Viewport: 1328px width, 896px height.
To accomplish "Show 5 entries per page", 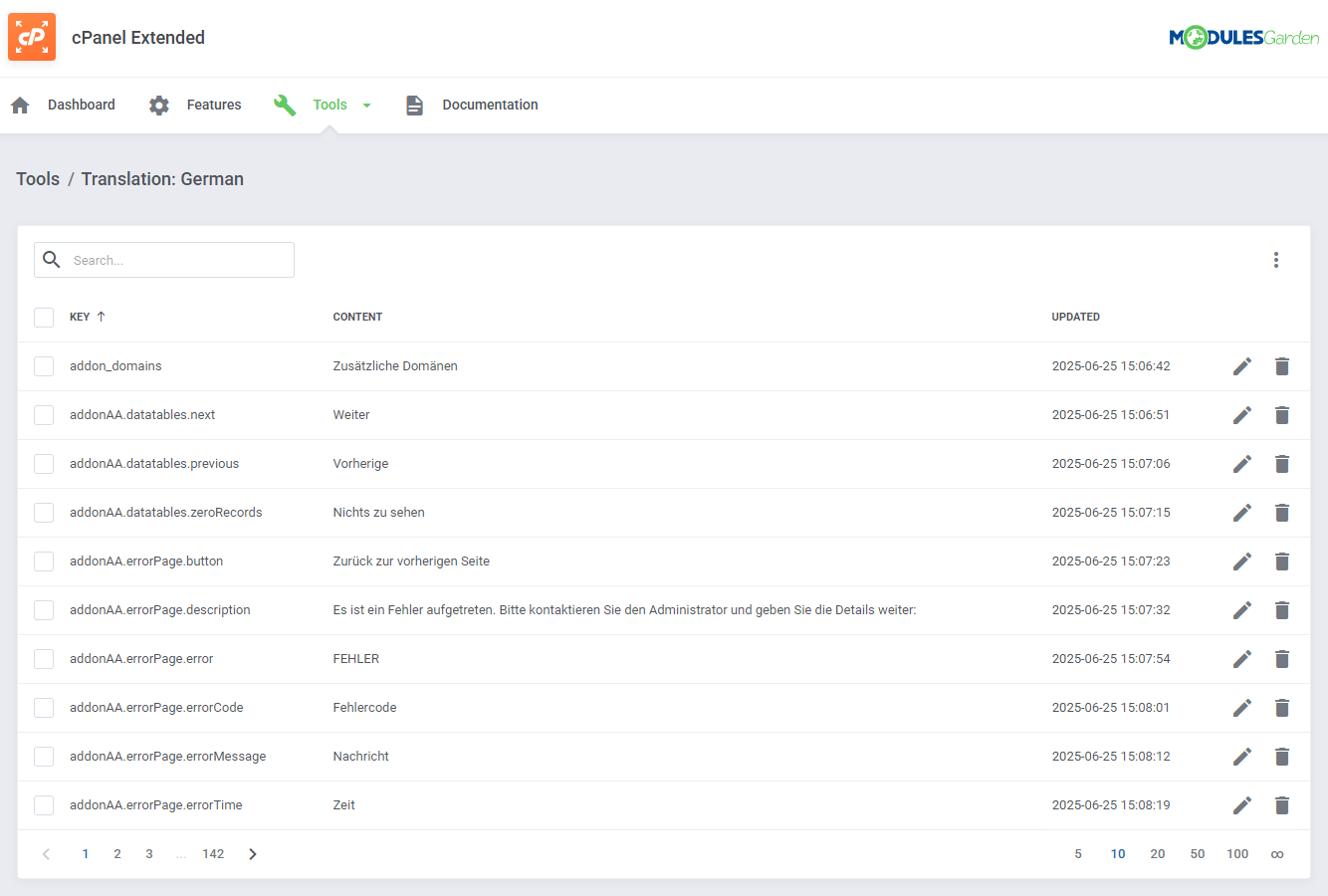I will [1078, 854].
